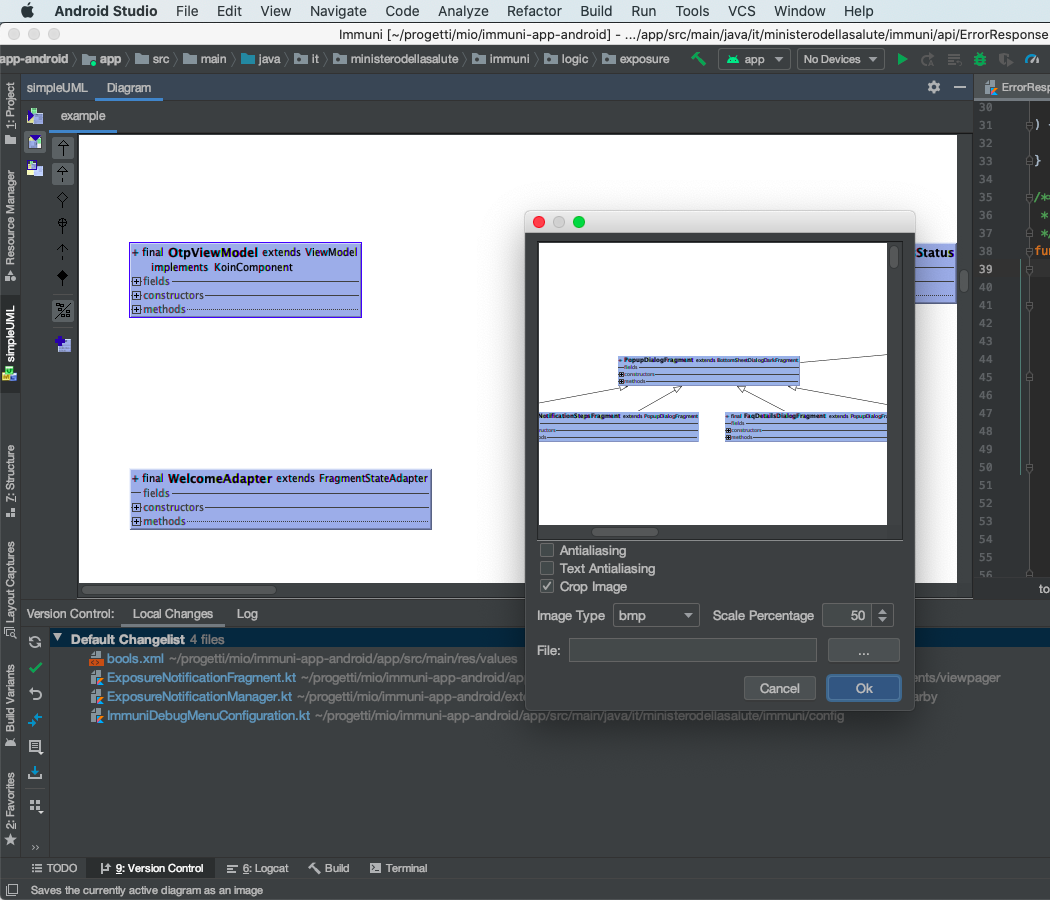Viewport: 1050px width, 900px height.
Task: Select the generalization arrow tool (solid line)
Action: tap(63, 148)
